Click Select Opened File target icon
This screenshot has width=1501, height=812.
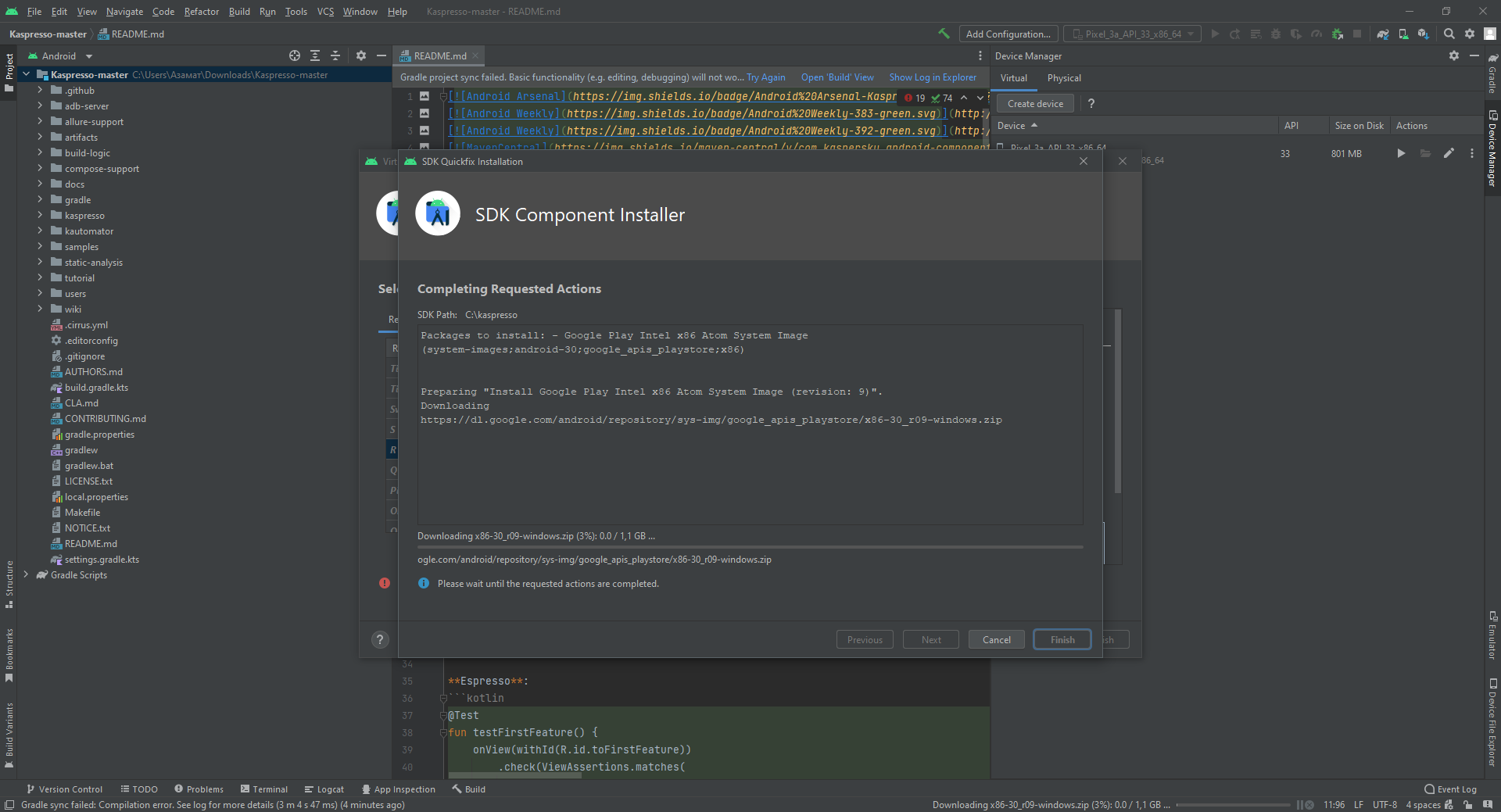295,55
